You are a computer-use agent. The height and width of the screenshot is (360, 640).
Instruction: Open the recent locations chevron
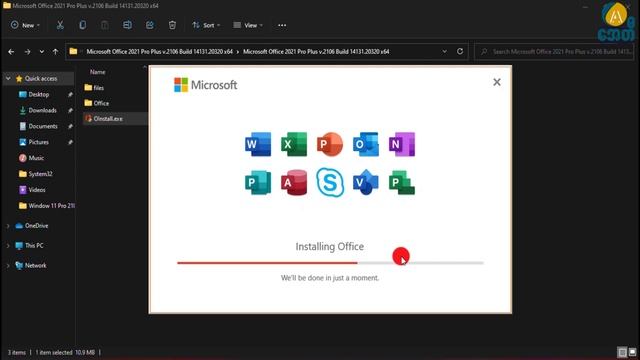[42, 52]
